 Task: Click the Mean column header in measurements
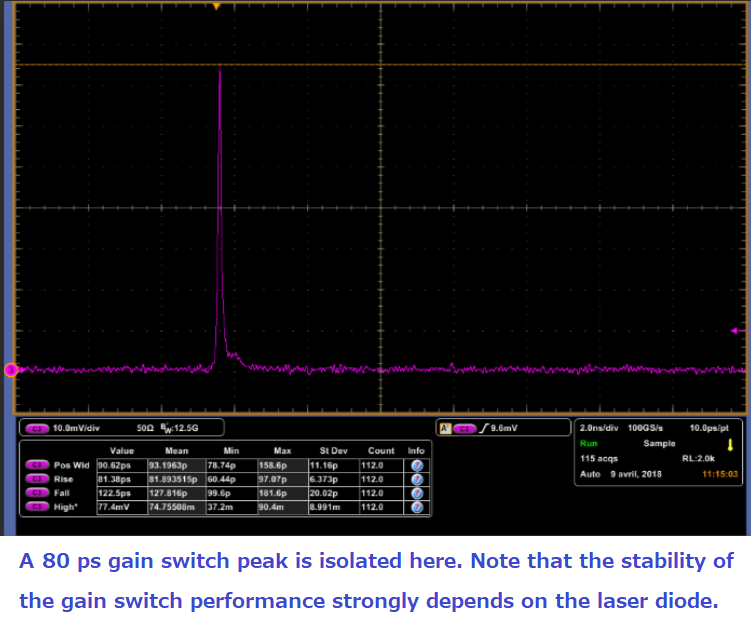point(174,451)
